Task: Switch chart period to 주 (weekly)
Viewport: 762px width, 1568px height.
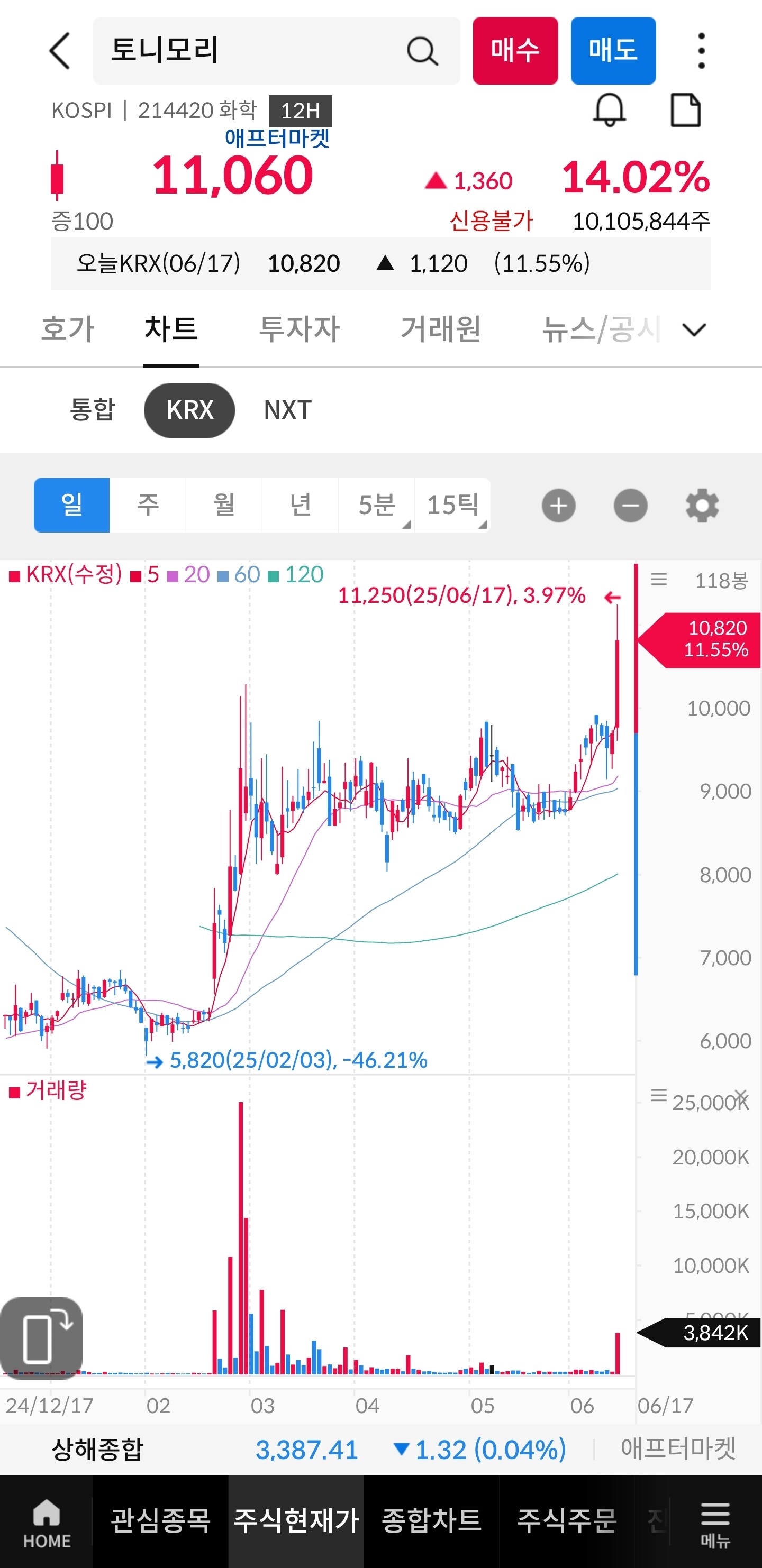Action: click(x=148, y=505)
